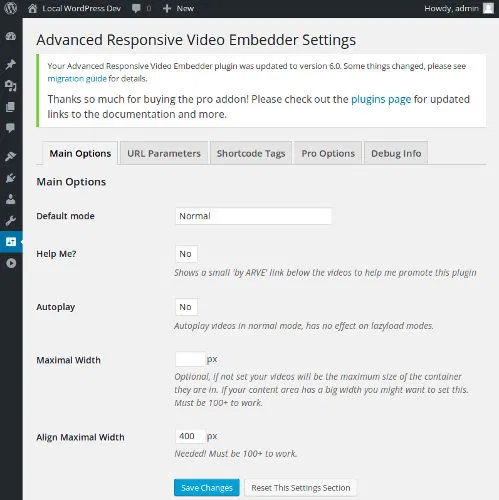Click the Default mode label
The height and width of the screenshot is (500, 499).
[65, 216]
